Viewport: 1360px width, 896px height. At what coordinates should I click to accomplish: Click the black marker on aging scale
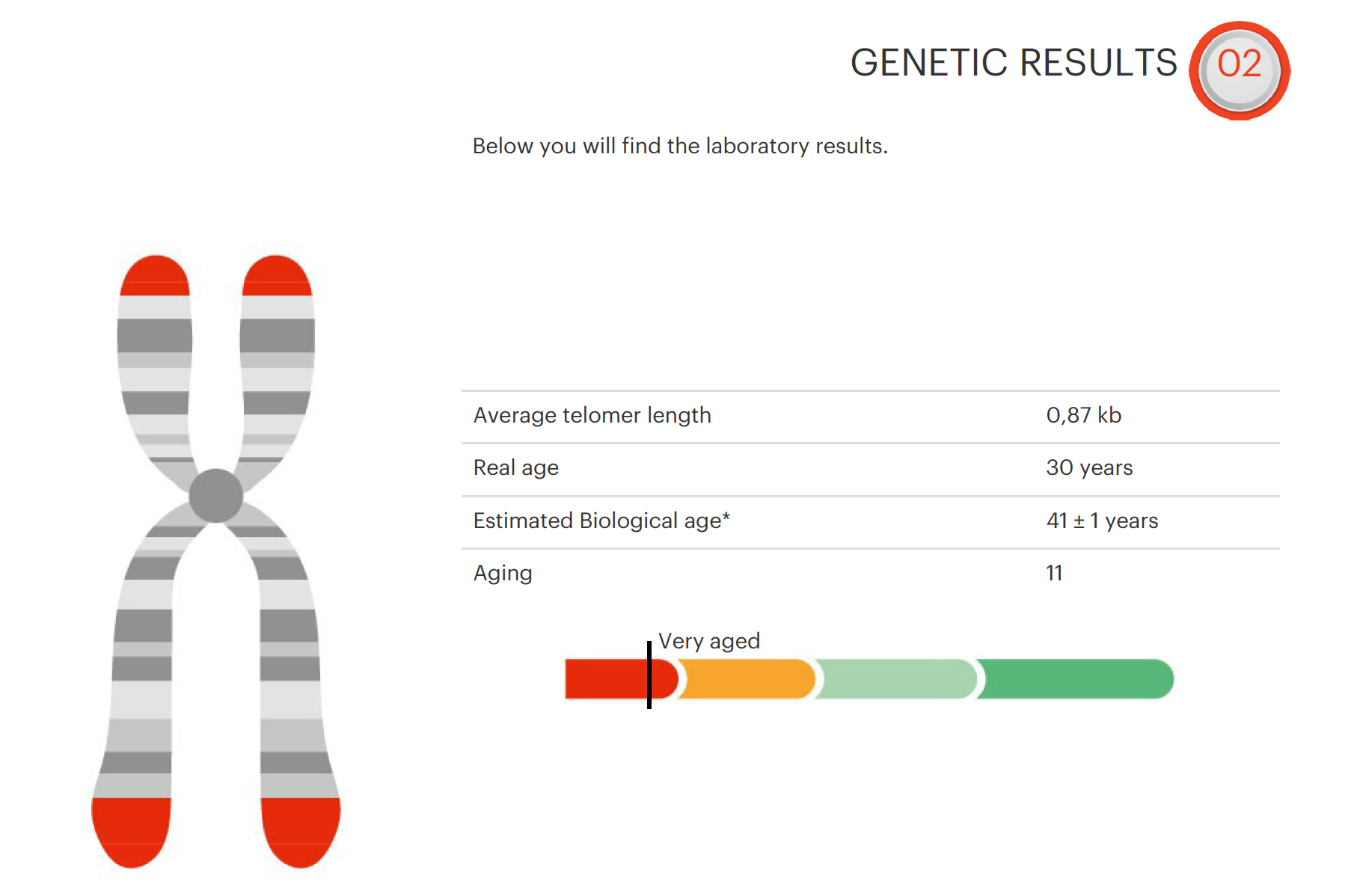(x=649, y=675)
